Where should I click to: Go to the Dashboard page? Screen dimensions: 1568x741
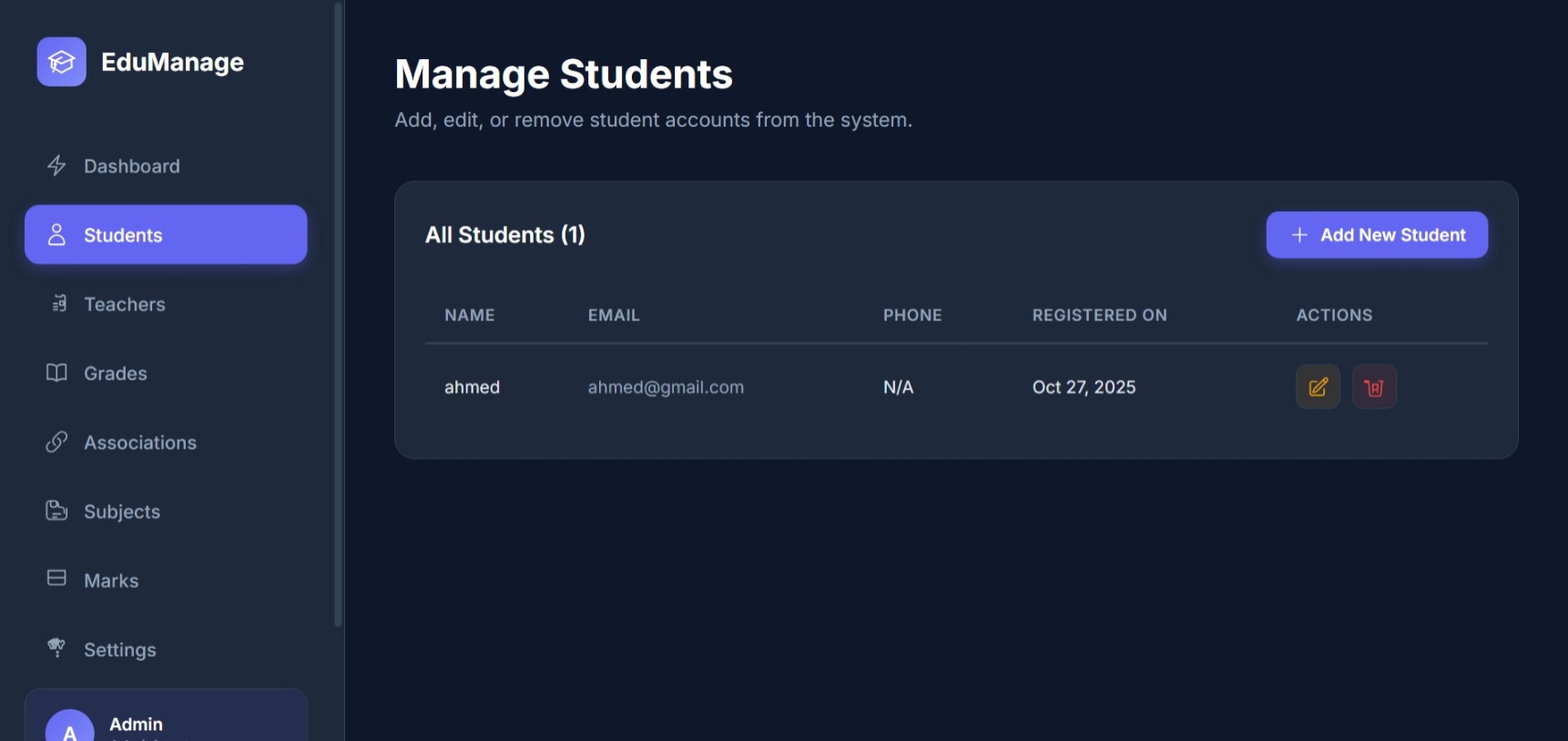131,167
